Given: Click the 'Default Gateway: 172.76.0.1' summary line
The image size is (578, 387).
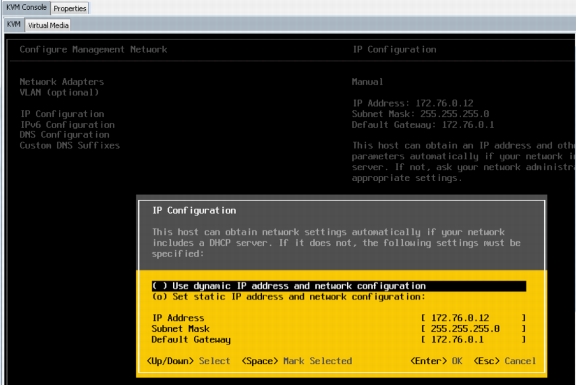Looking at the screenshot, I should pyautogui.click(x=423, y=125).
